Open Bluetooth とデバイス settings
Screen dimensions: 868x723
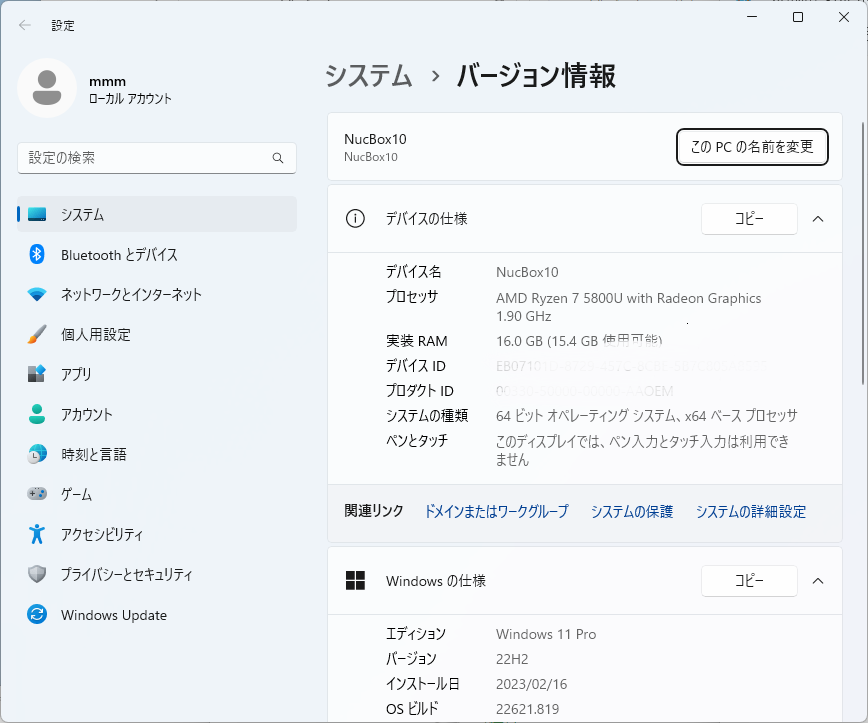click(x=157, y=254)
